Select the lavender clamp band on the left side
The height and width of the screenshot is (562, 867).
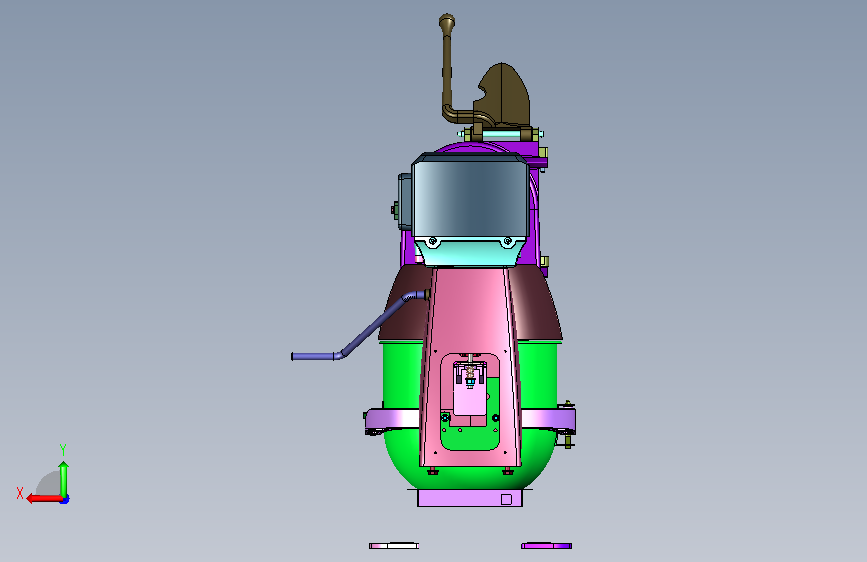(x=393, y=420)
